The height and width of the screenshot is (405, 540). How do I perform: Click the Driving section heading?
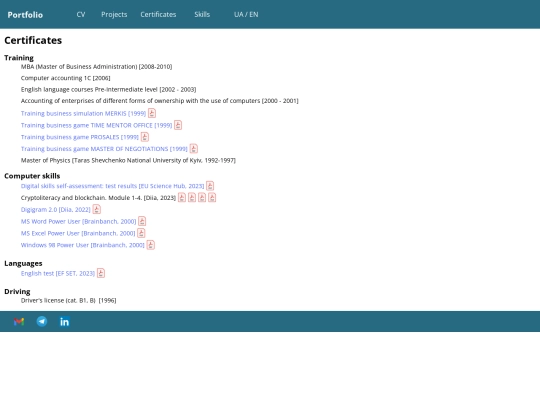click(17, 291)
